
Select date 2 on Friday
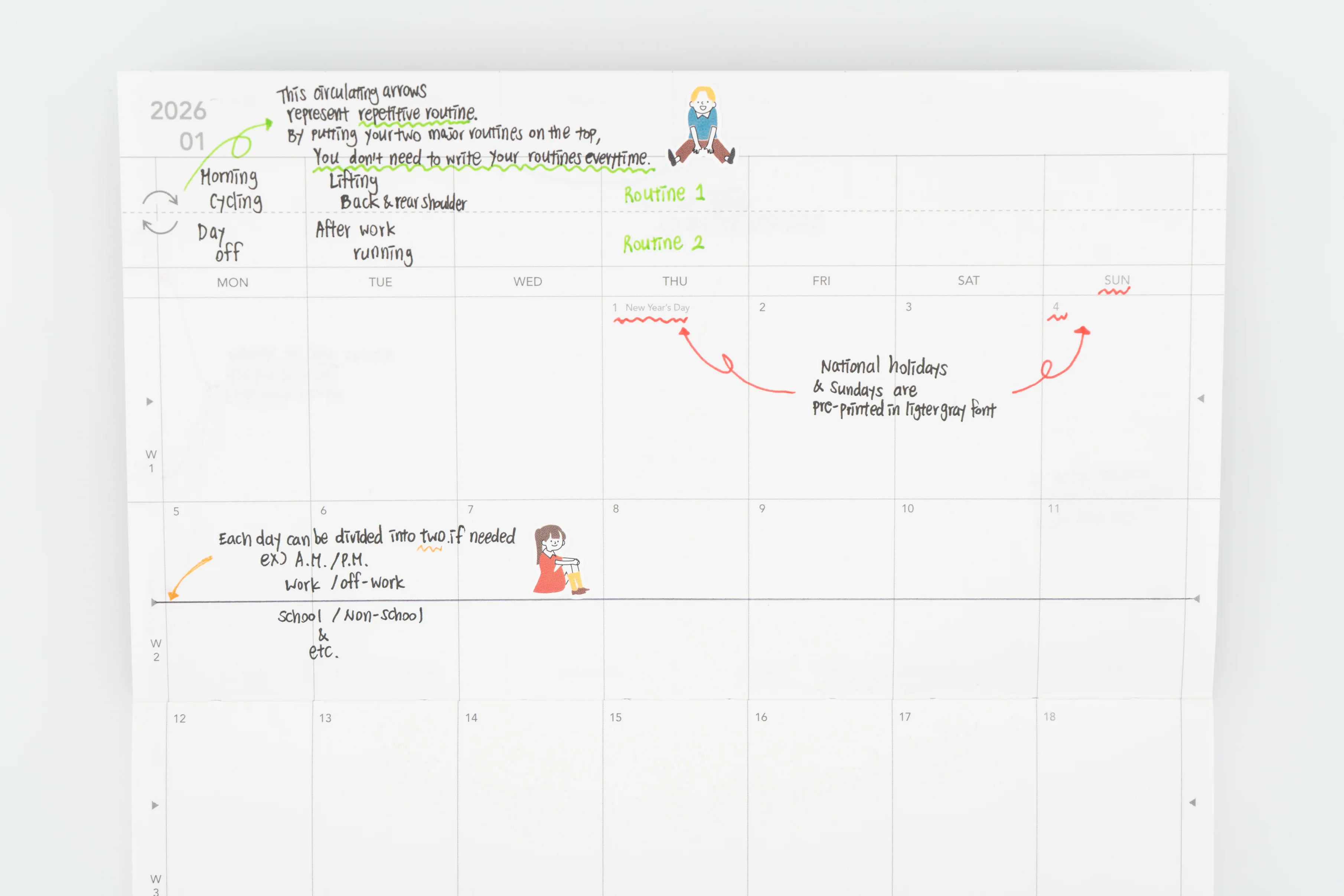[x=762, y=307]
